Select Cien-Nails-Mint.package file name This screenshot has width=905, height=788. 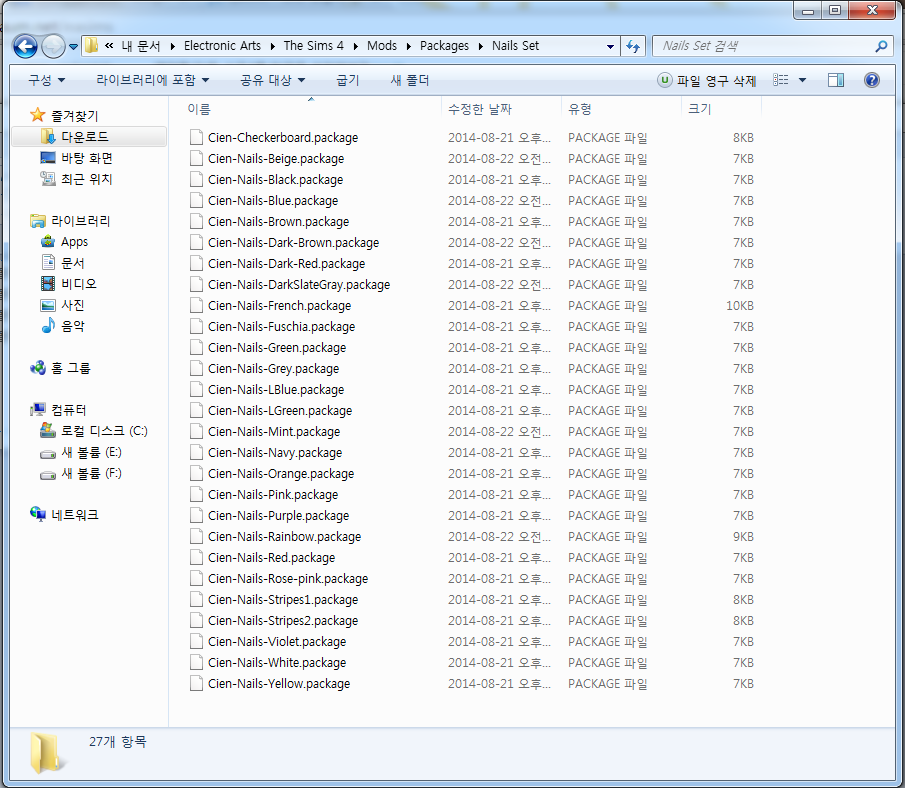coord(274,432)
